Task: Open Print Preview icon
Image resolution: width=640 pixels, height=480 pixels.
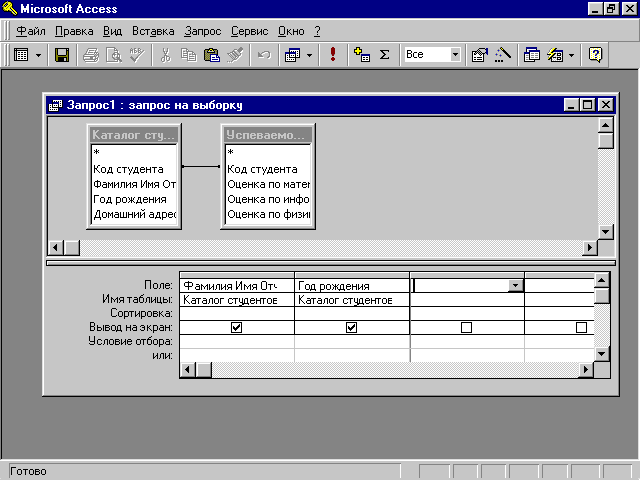Action: 114,55
